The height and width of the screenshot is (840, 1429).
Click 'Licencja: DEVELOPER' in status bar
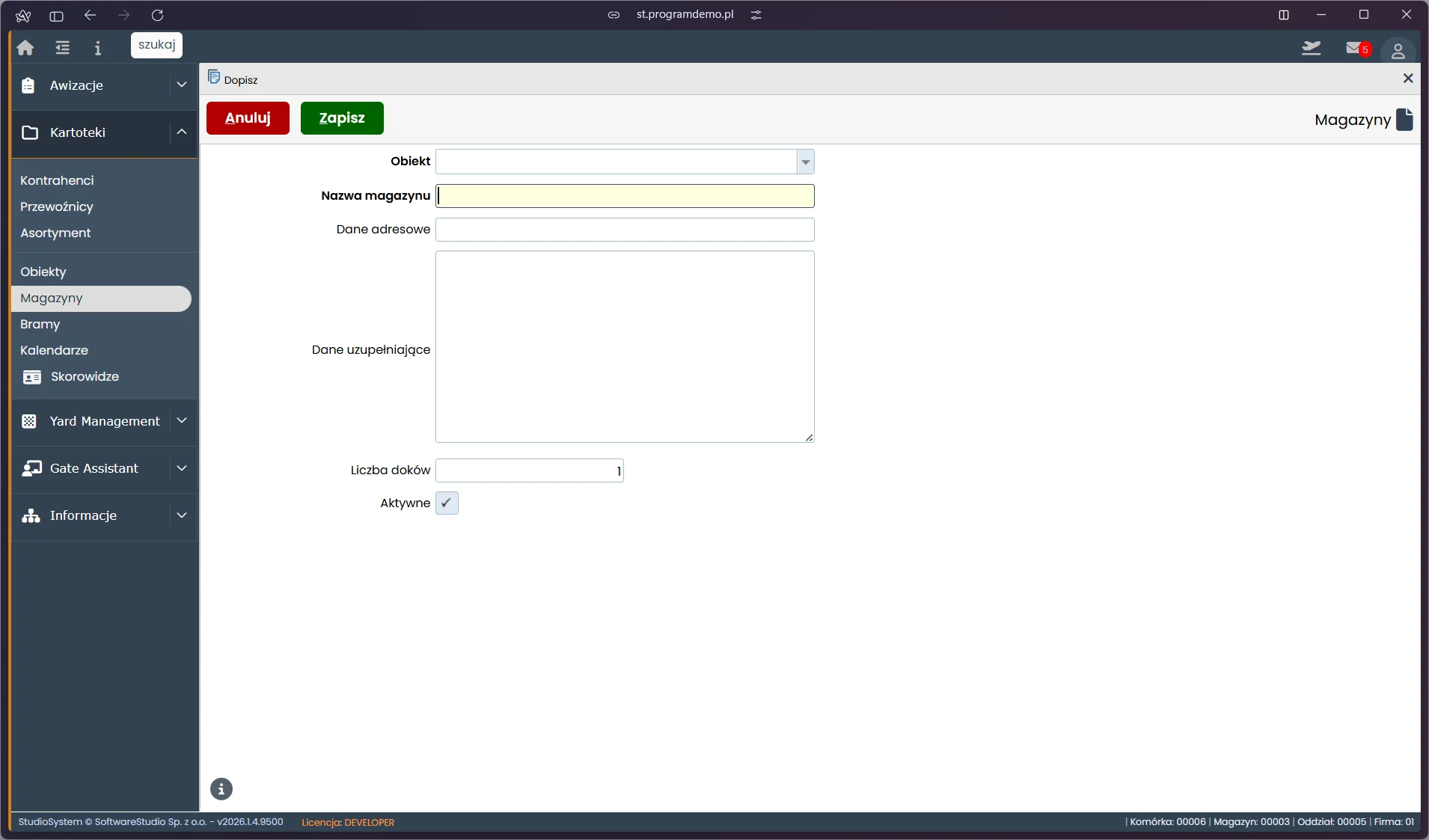pyautogui.click(x=348, y=822)
